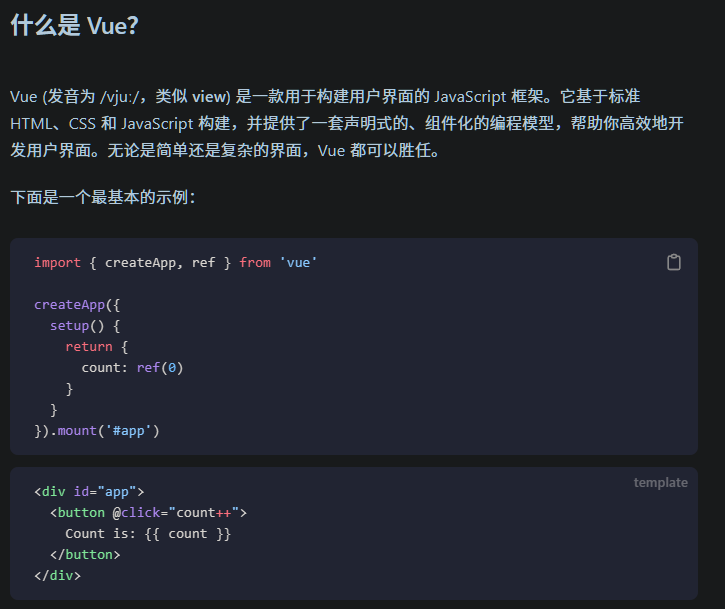Click "from" keyword in the import statement

(x=255, y=262)
